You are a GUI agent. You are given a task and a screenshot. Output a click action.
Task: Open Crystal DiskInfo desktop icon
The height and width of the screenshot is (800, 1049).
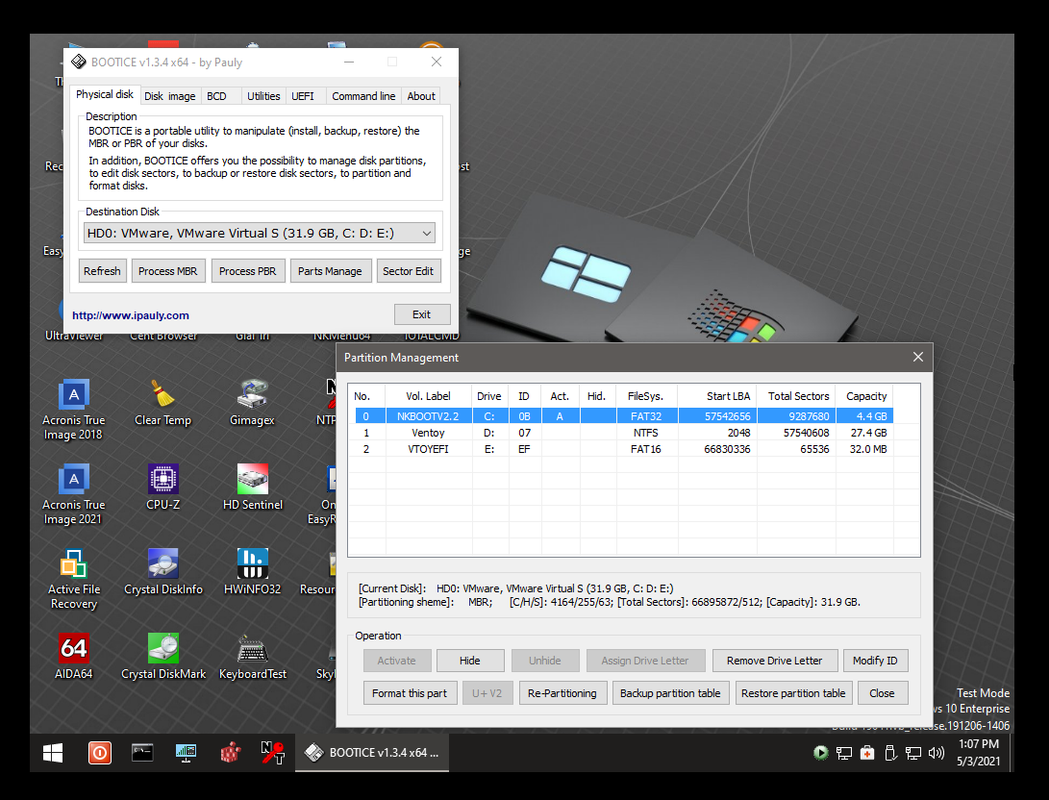pos(163,572)
